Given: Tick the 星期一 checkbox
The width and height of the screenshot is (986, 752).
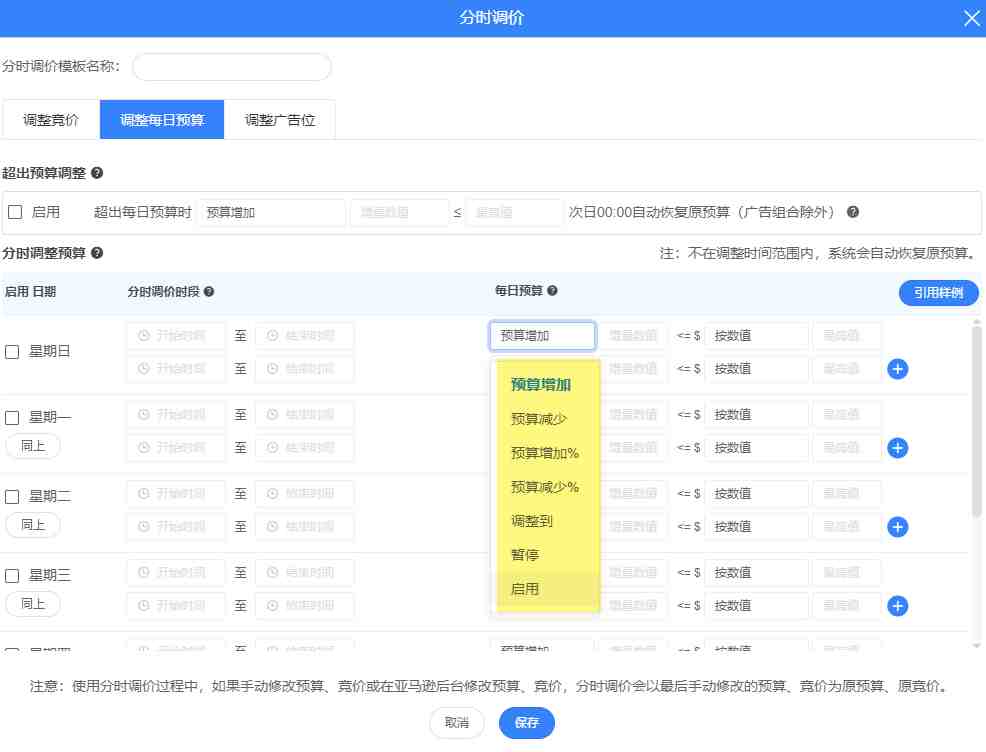Looking at the screenshot, I should click(12, 417).
